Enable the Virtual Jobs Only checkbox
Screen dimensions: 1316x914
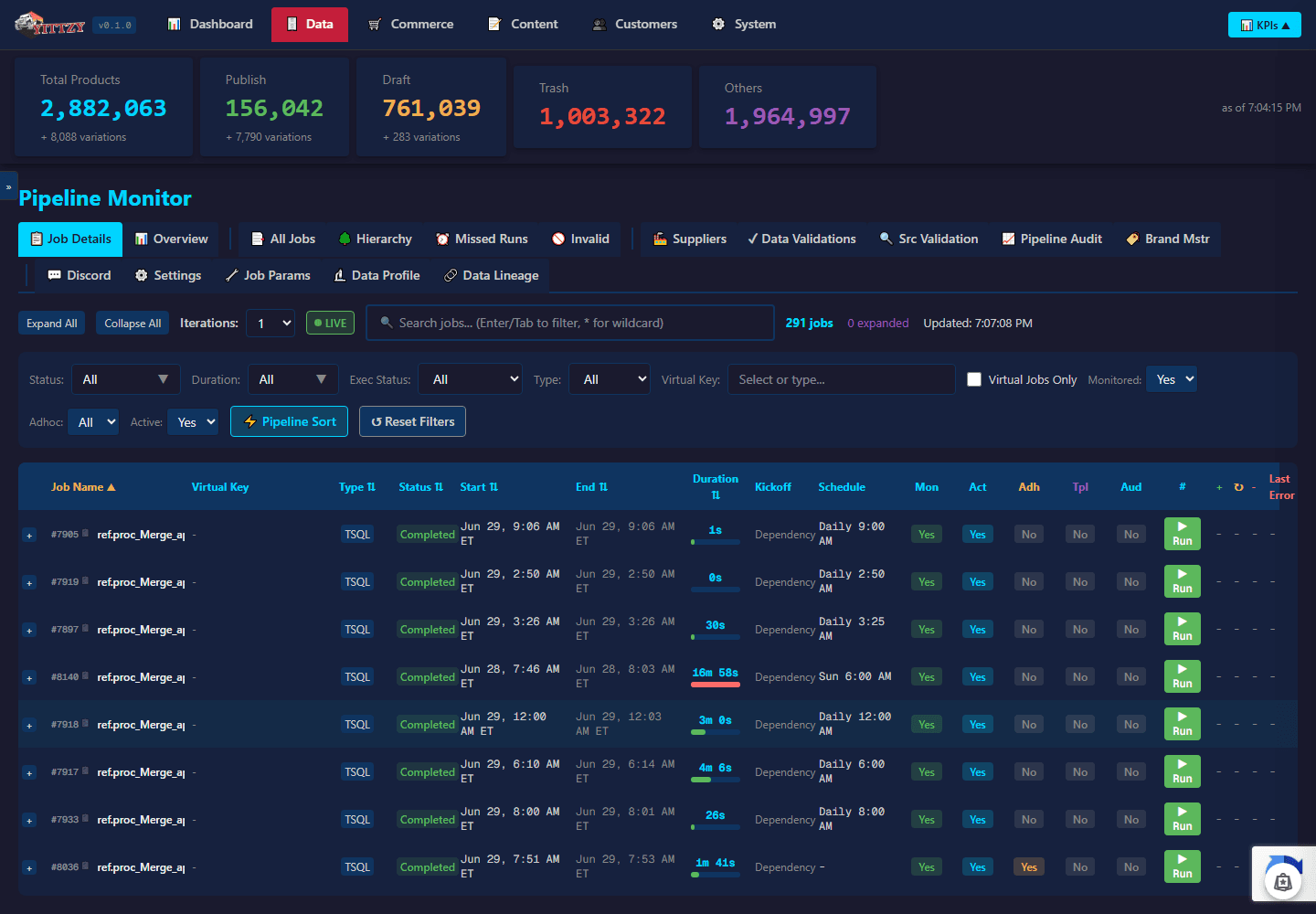[974, 379]
